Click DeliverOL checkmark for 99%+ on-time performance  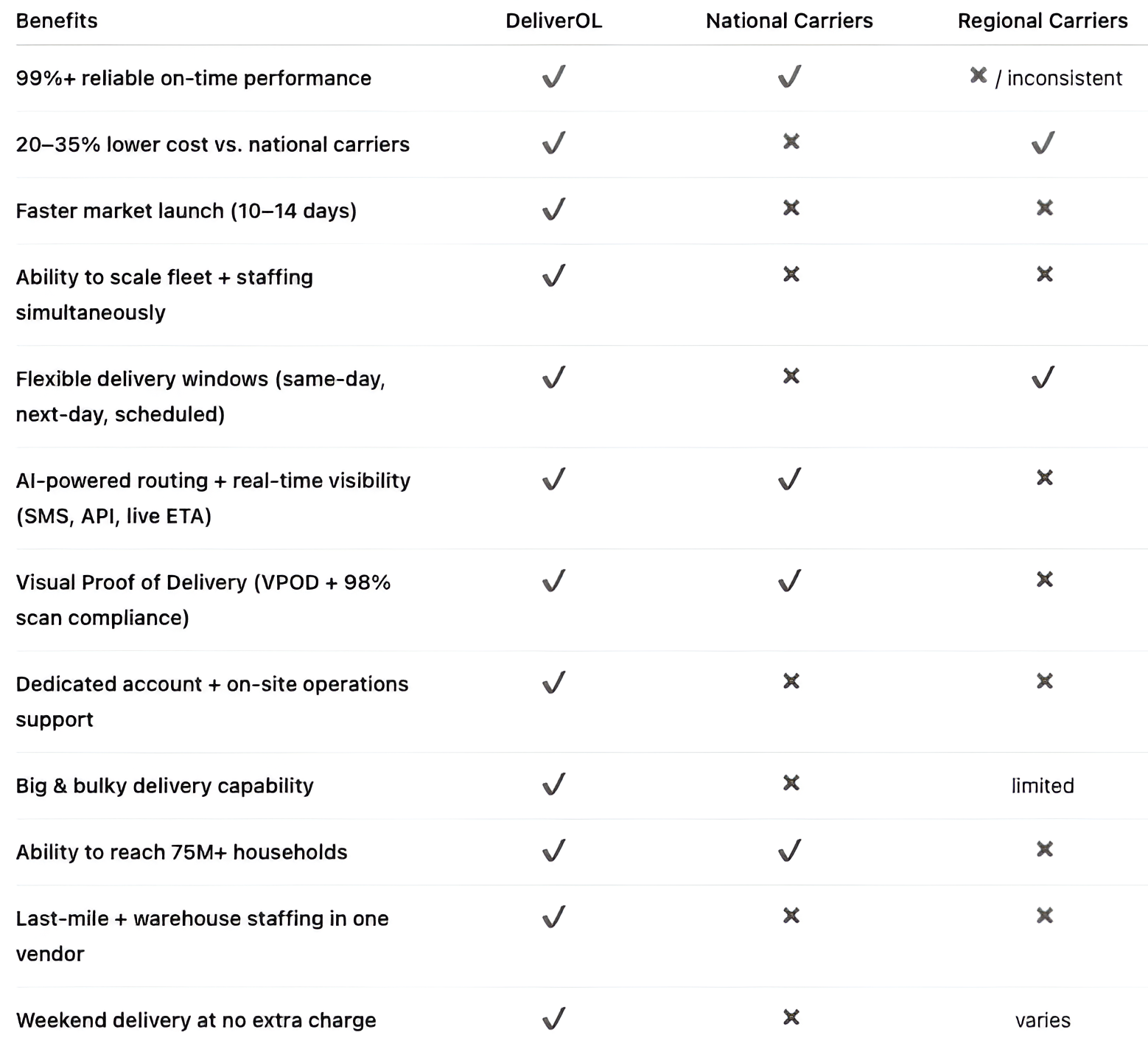(553, 77)
